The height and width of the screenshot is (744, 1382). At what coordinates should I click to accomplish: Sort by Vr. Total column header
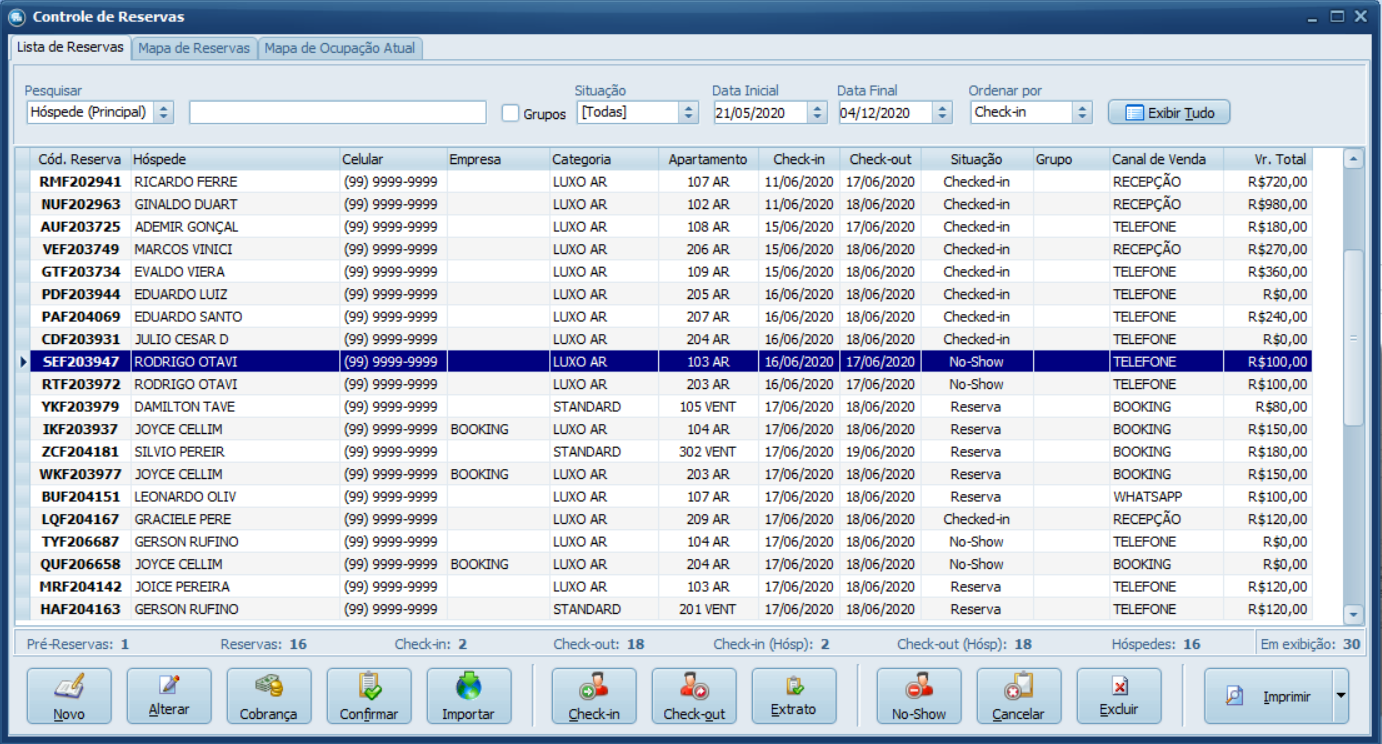pos(1267,159)
